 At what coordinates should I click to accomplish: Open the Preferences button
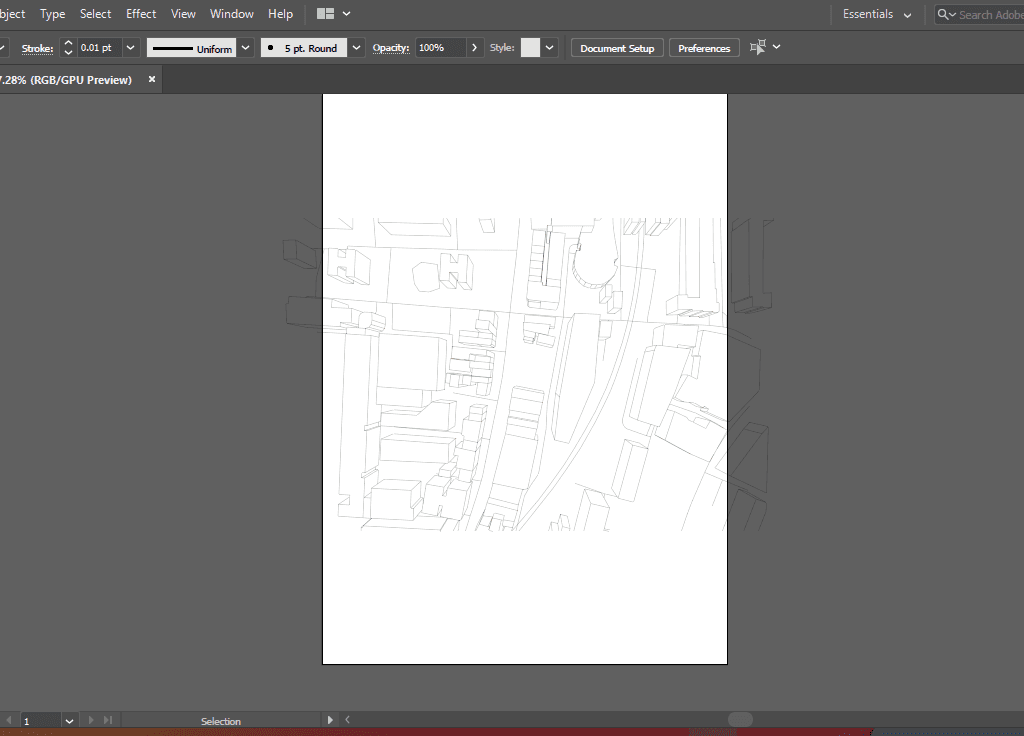pos(704,48)
